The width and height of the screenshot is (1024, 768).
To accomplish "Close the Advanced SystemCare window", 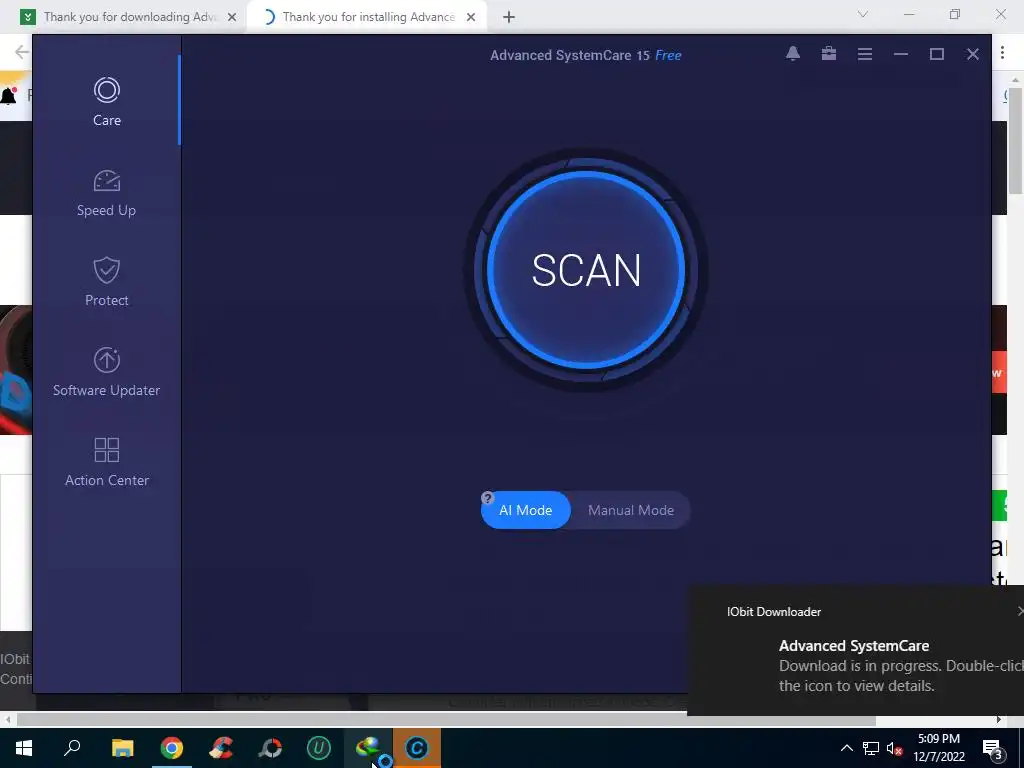I will [x=972, y=54].
